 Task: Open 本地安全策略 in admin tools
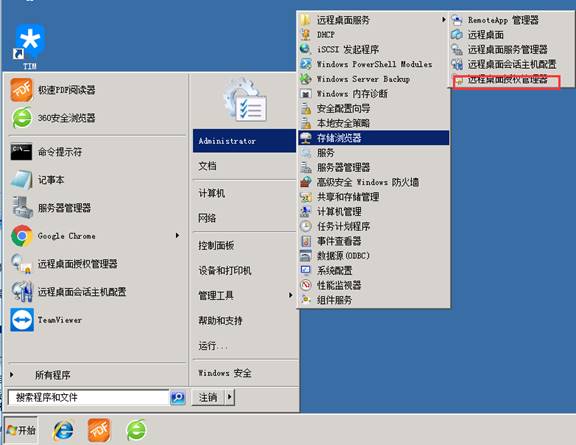pyautogui.click(x=374, y=123)
